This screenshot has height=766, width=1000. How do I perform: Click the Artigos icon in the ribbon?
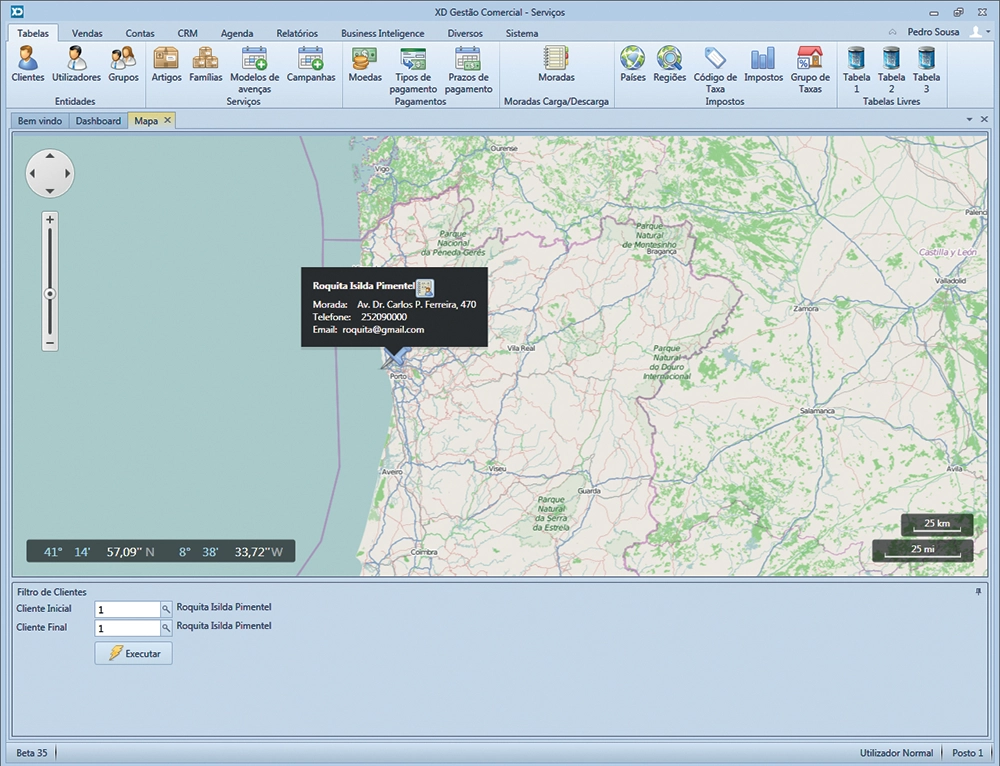166,64
